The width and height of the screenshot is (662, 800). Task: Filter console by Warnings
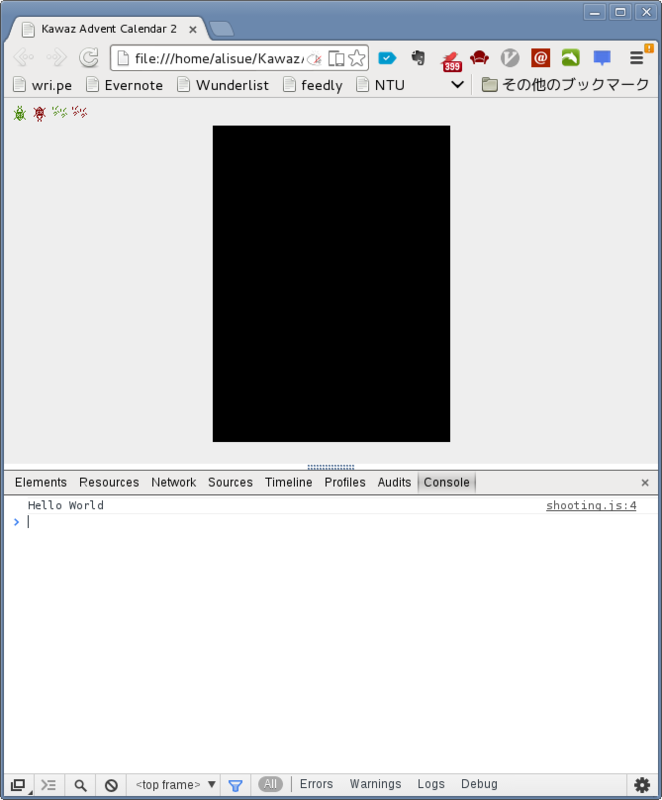375,784
